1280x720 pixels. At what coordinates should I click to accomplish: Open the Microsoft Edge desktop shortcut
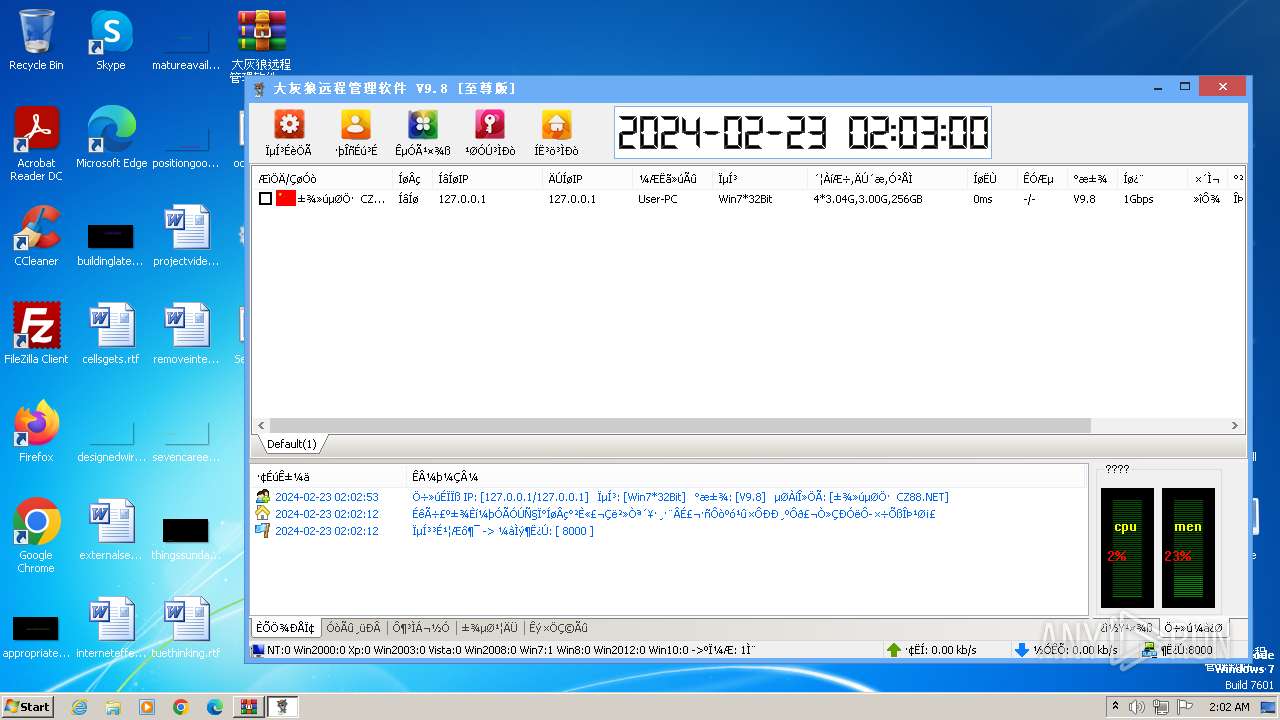[x=111, y=137]
